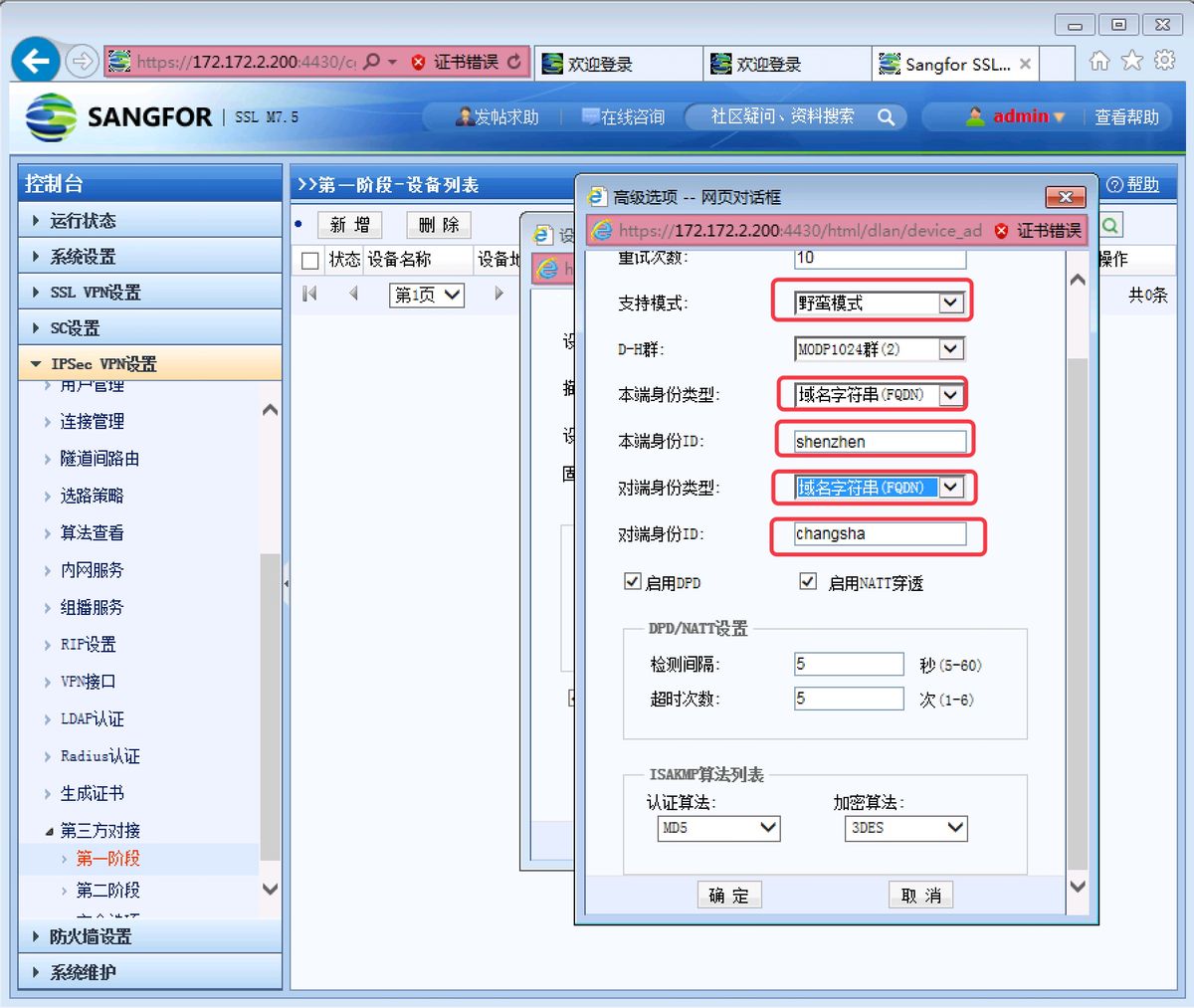Open the admin user dropdown menu

tap(1059, 117)
